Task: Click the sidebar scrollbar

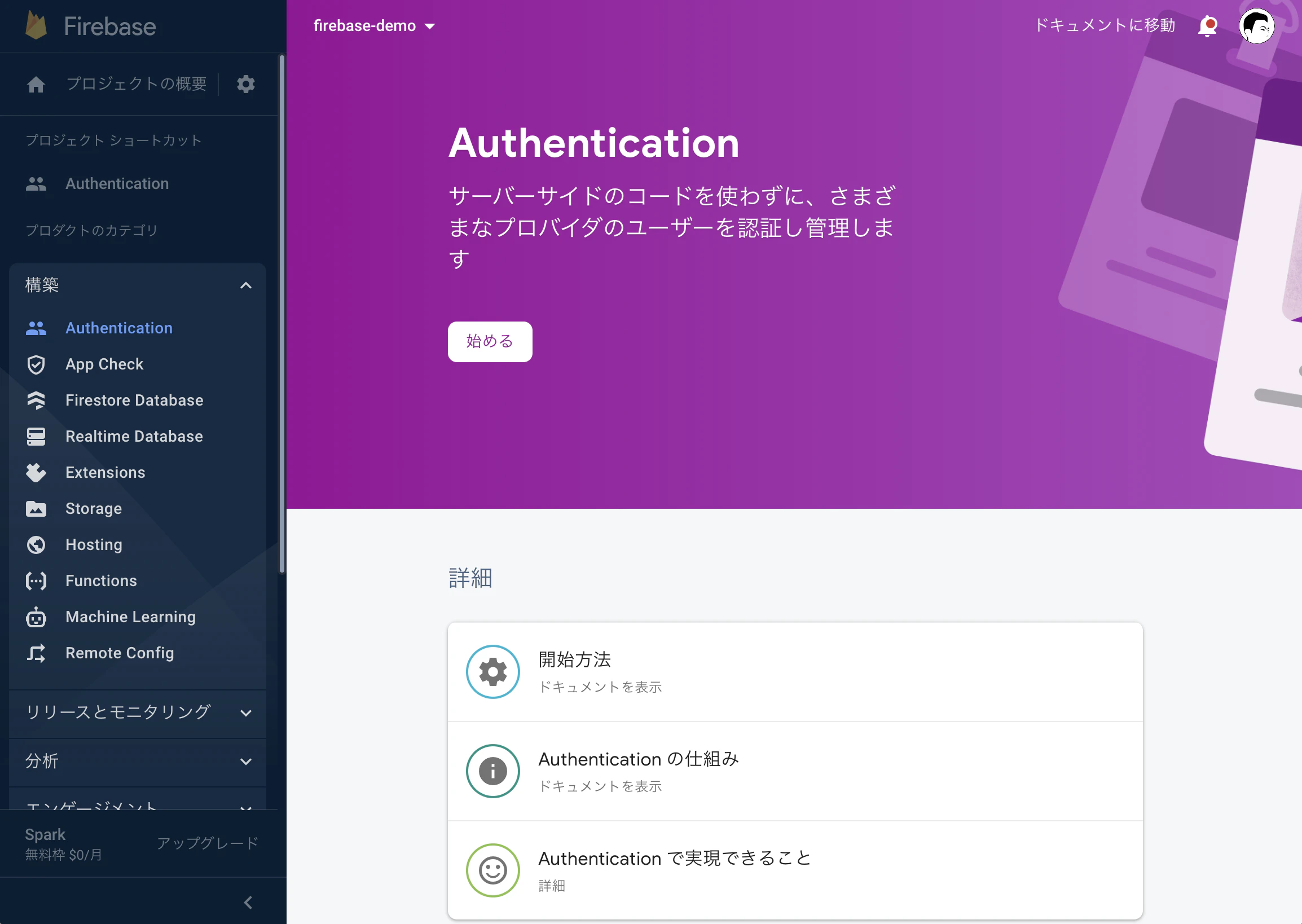Action: pyautogui.click(x=281, y=314)
